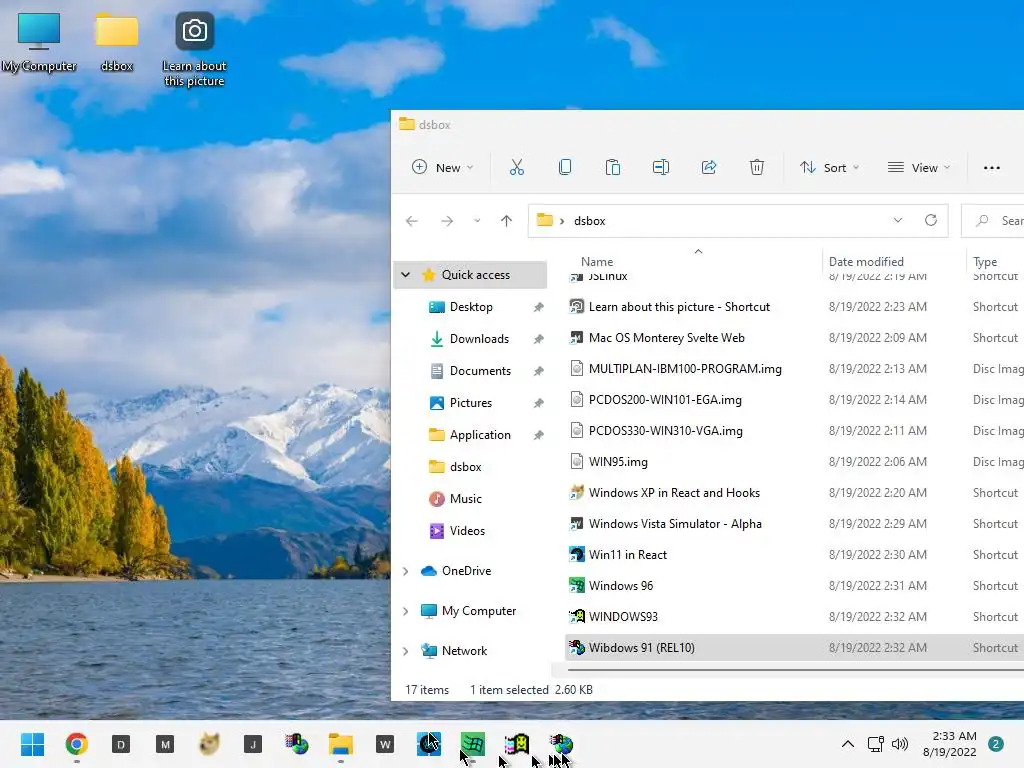Screen dimensions: 1024x768
Task: Click the Copy icon in toolbar
Action: 565,168
